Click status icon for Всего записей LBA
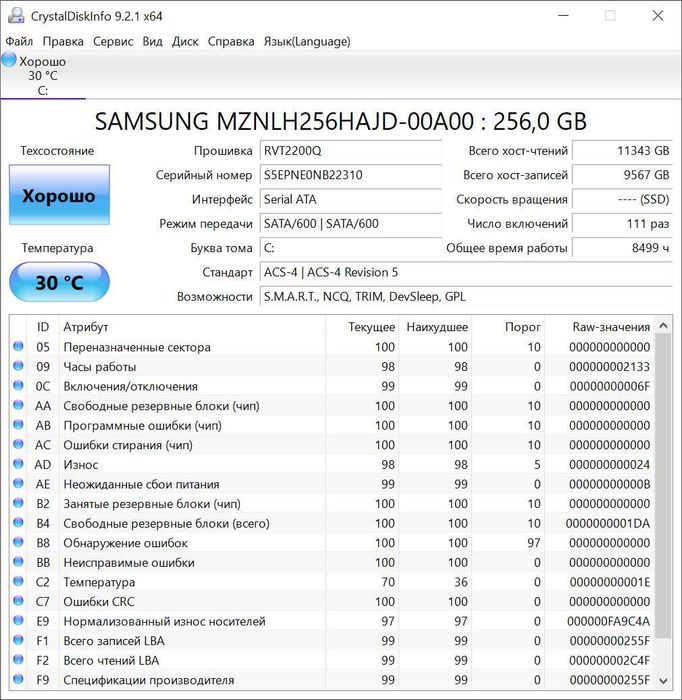Viewport: 682px width, 700px height. (18, 640)
